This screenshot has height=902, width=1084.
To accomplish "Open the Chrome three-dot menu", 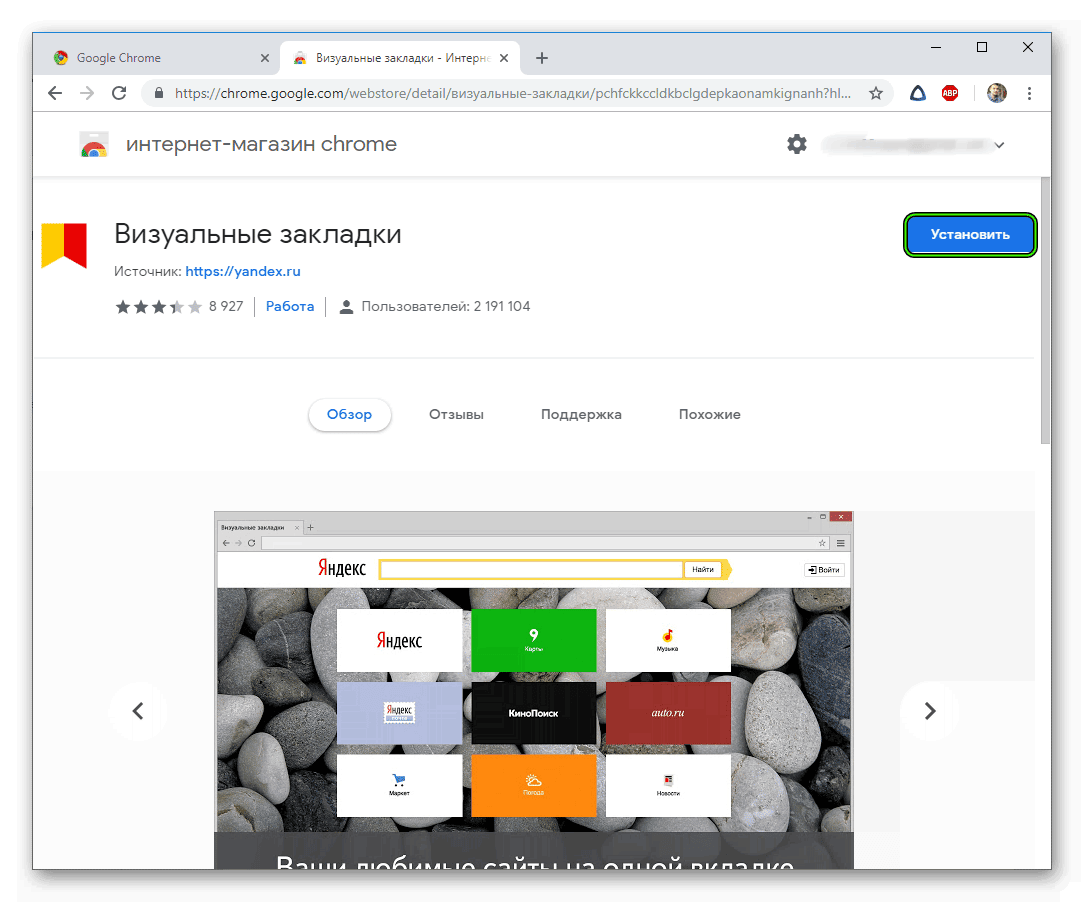I will point(1029,93).
